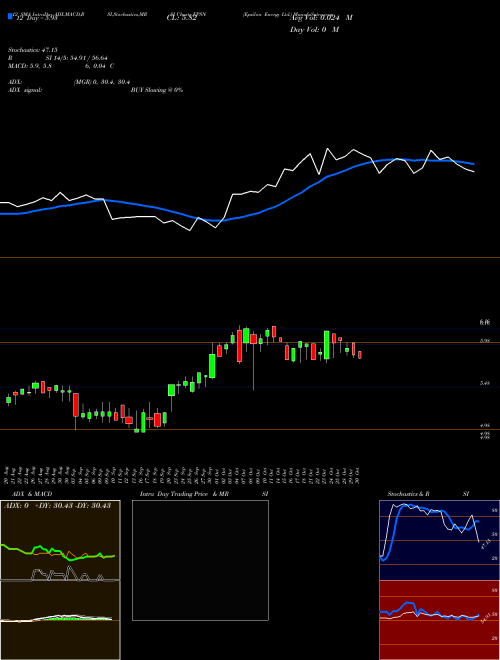Click the 'Stochastics: 47.13' reading
The image size is (500, 660).
point(32,50)
